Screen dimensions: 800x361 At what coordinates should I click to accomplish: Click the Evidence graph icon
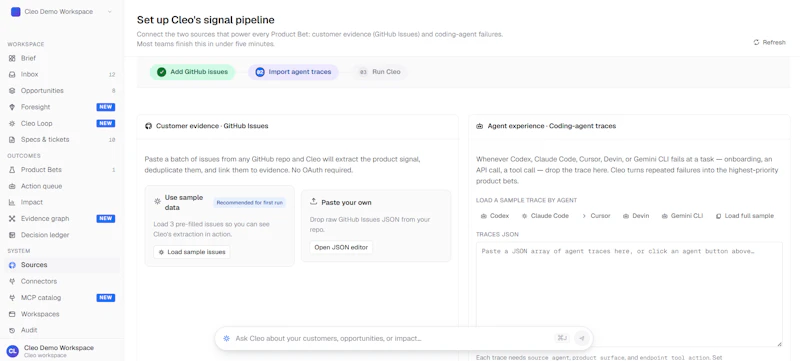(12, 219)
